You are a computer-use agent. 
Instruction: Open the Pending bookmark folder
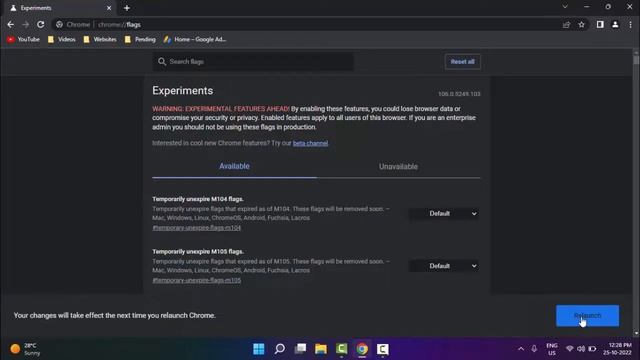pyautogui.click(x=140, y=40)
